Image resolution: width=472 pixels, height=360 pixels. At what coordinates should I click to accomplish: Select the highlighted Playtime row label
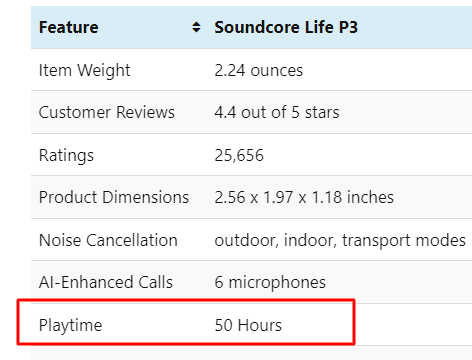[70, 325]
